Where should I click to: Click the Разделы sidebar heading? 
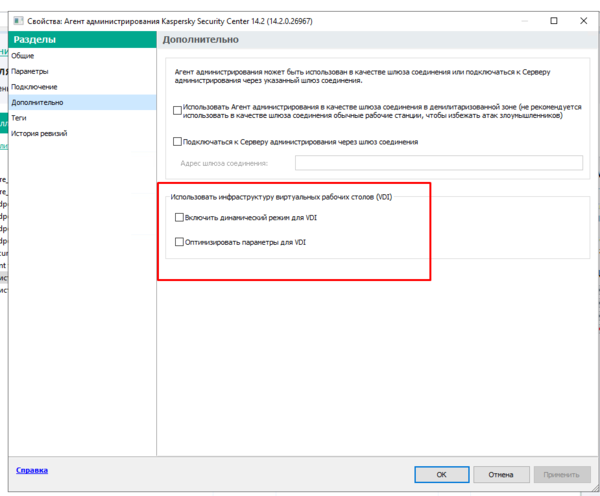[x=35, y=40]
